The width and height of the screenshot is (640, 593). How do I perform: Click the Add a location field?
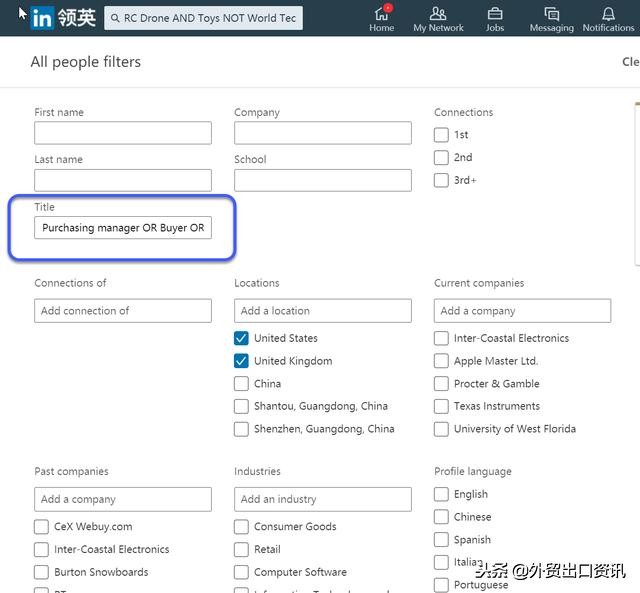coord(322,311)
